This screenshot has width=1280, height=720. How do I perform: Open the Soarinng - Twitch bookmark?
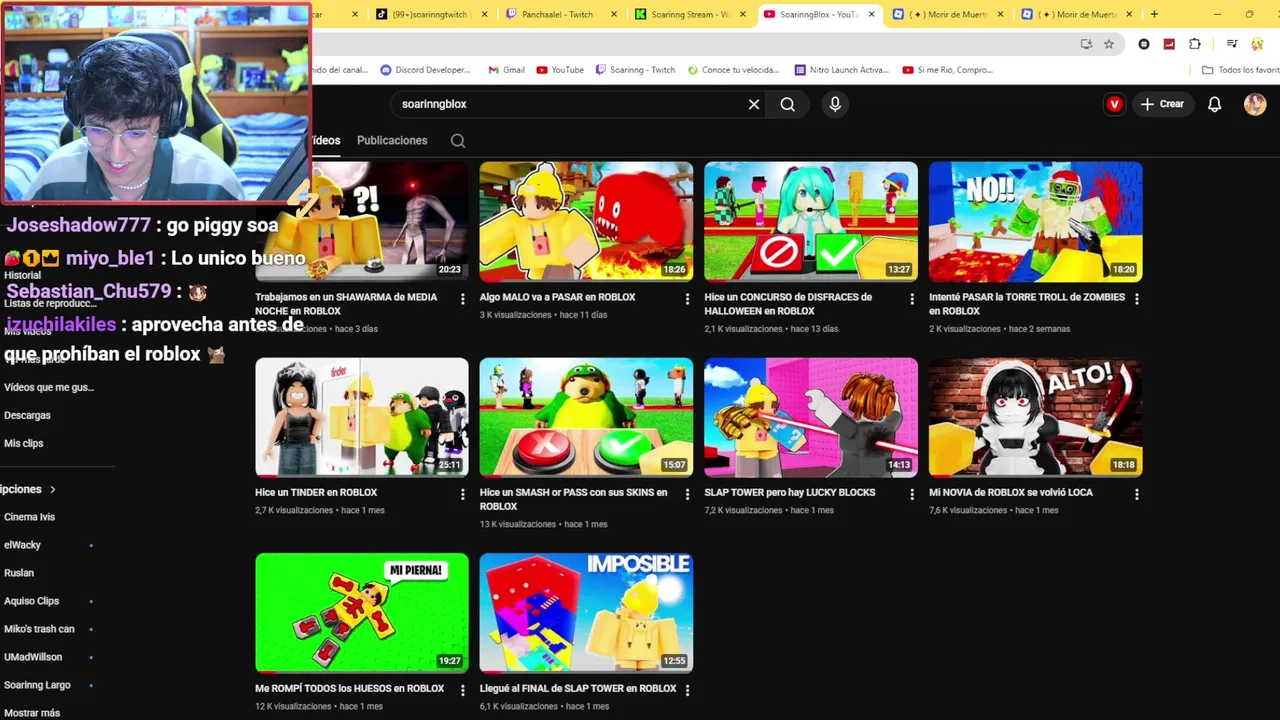click(635, 70)
